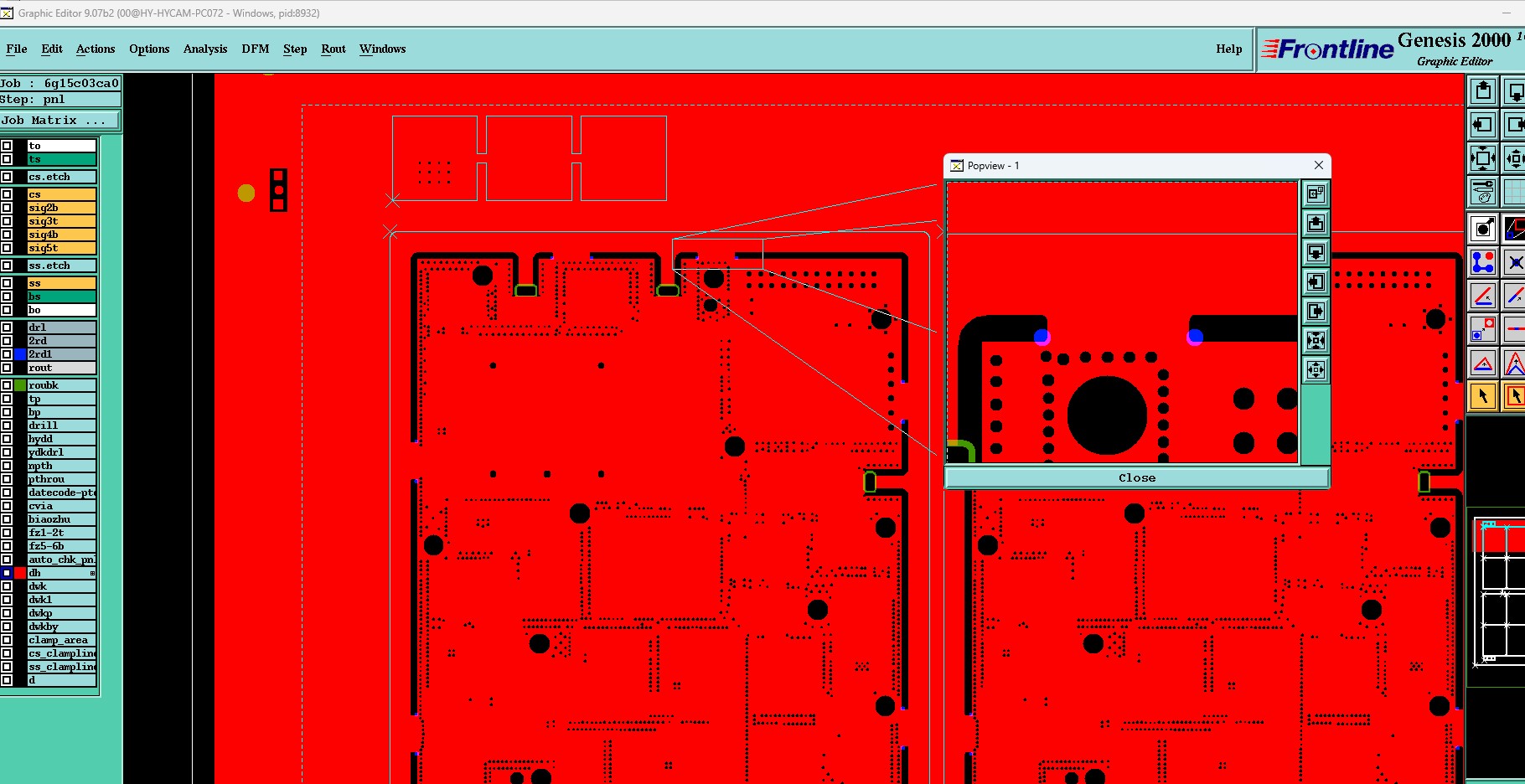Viewport: 1525px width, 784px height.
Task: Toggle the checkbox for layer roubk
Action: point(7,385)
